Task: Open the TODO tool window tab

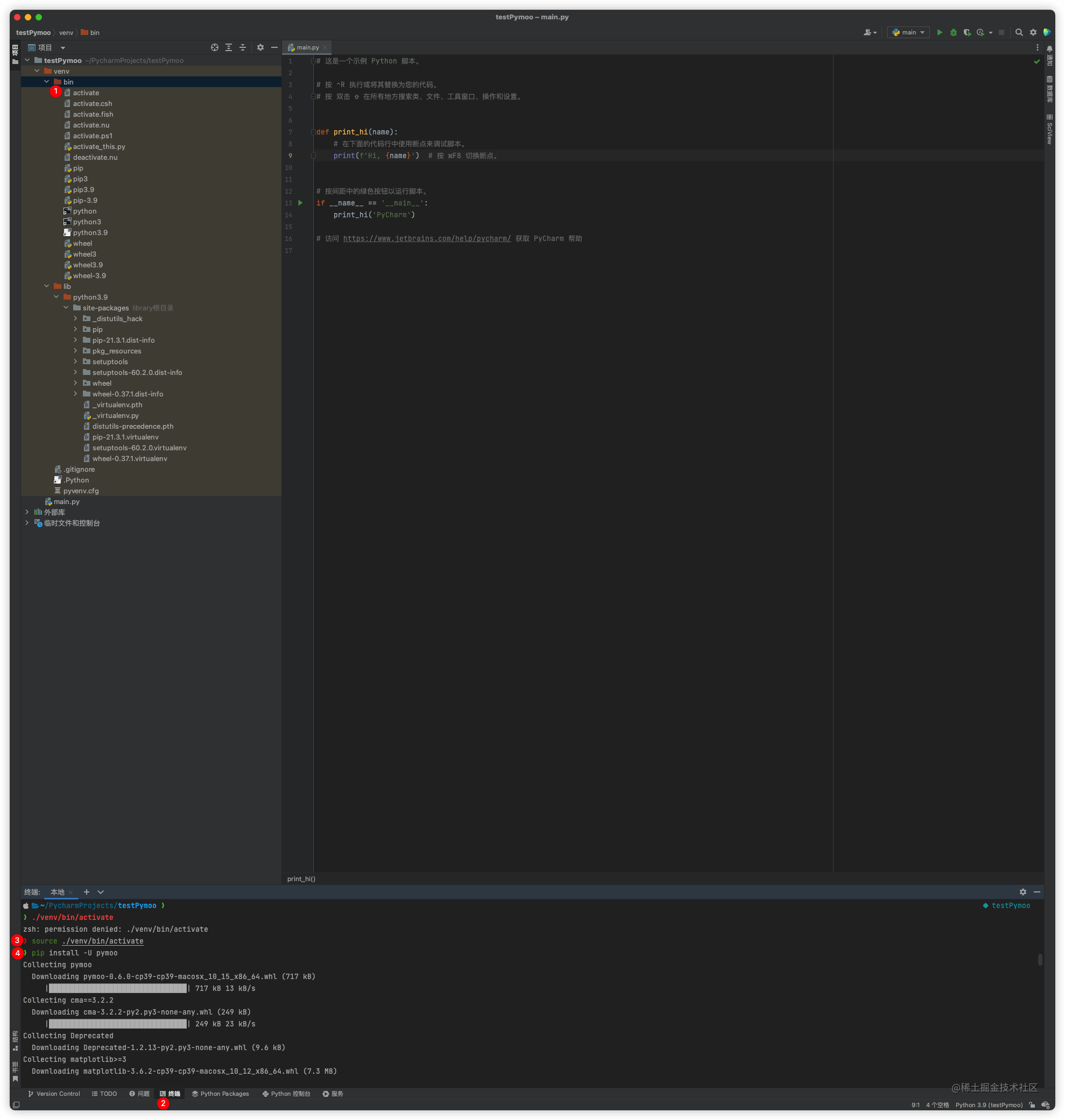Action: click(104, 1093)
